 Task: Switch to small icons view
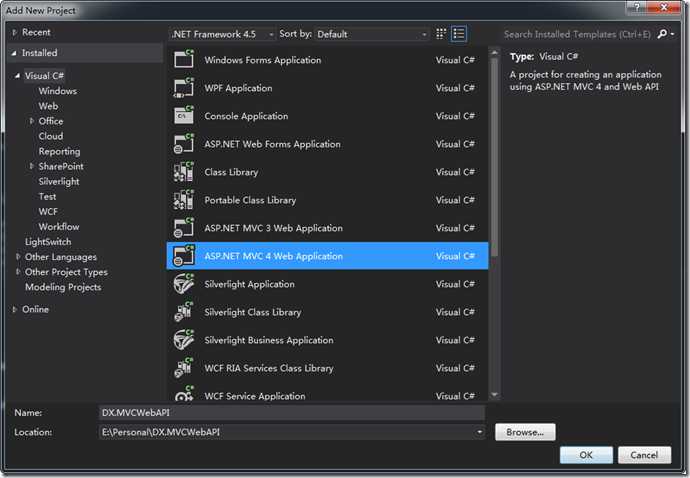(441, 34)
